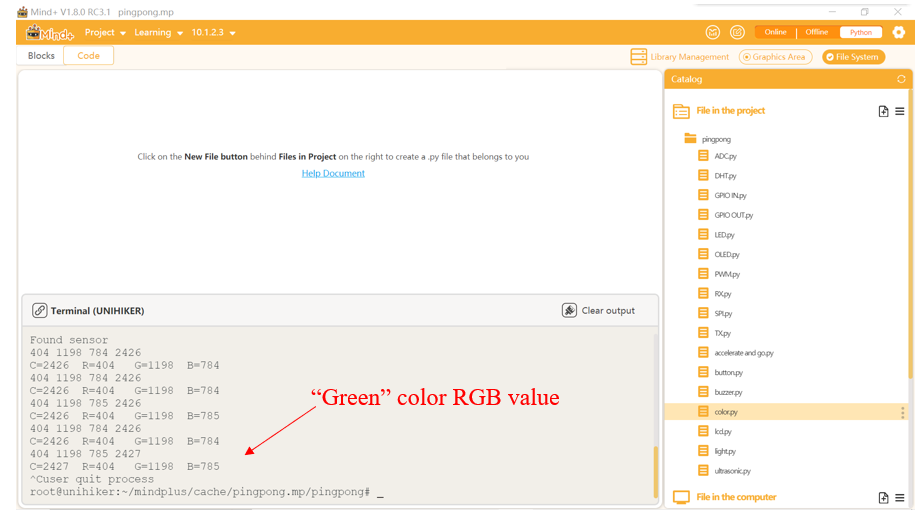Refresh the Catalog panel
The height and width of the screenshot is (514, 924).
pos(901,79)
